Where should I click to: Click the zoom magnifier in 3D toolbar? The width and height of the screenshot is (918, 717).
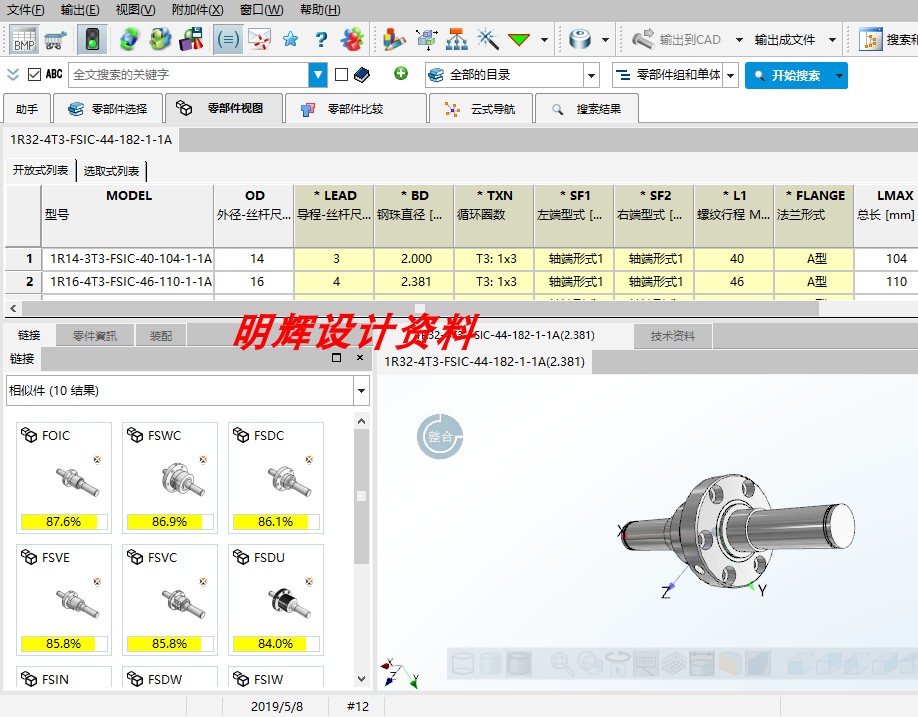(x=563, y=664)
